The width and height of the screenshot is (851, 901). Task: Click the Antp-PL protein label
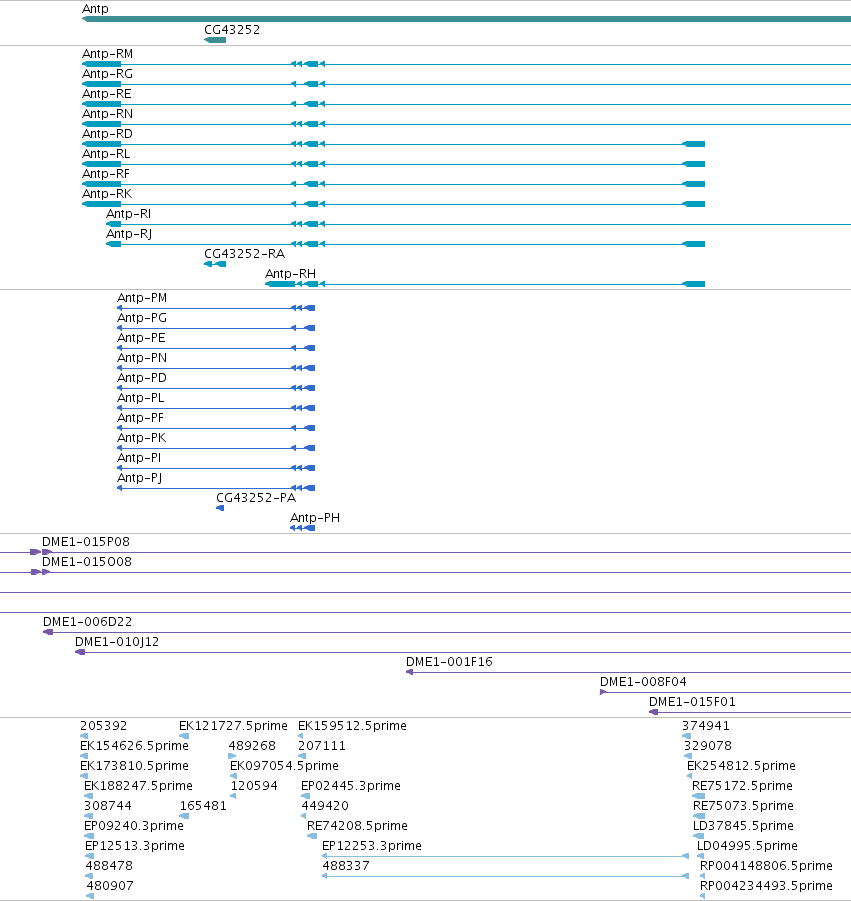point(141,398)
